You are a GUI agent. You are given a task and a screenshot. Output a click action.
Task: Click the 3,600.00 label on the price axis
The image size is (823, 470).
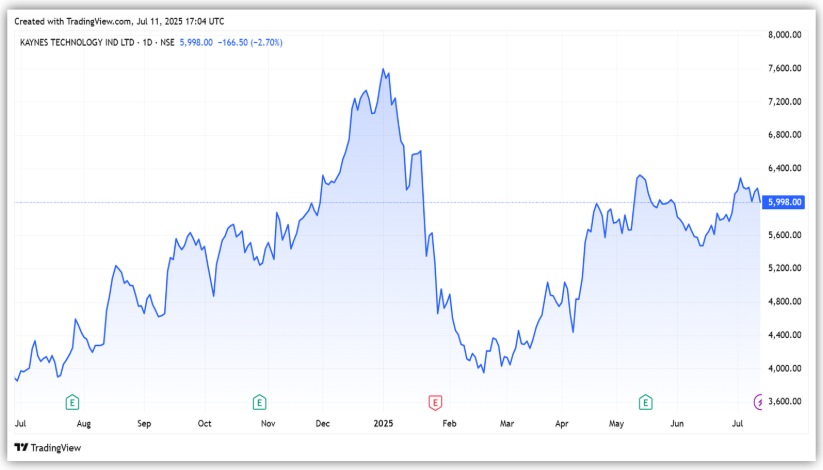pyautogui.click(x=784, y=402)
